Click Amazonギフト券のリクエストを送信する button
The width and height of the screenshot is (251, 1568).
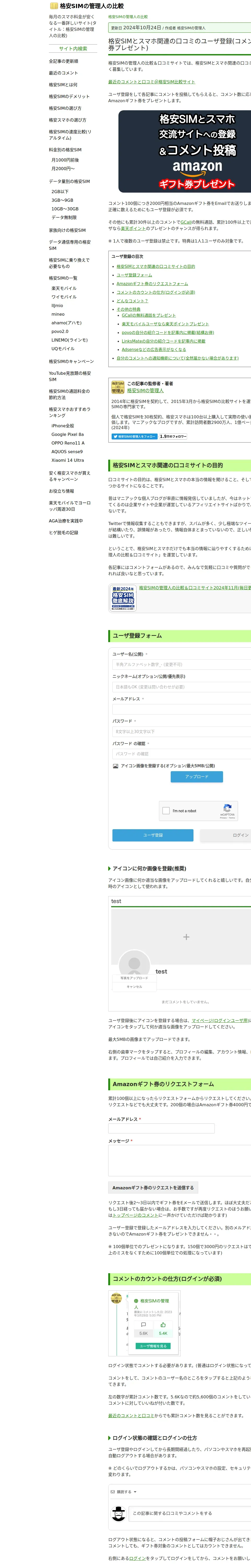[x=153, y=1187]
